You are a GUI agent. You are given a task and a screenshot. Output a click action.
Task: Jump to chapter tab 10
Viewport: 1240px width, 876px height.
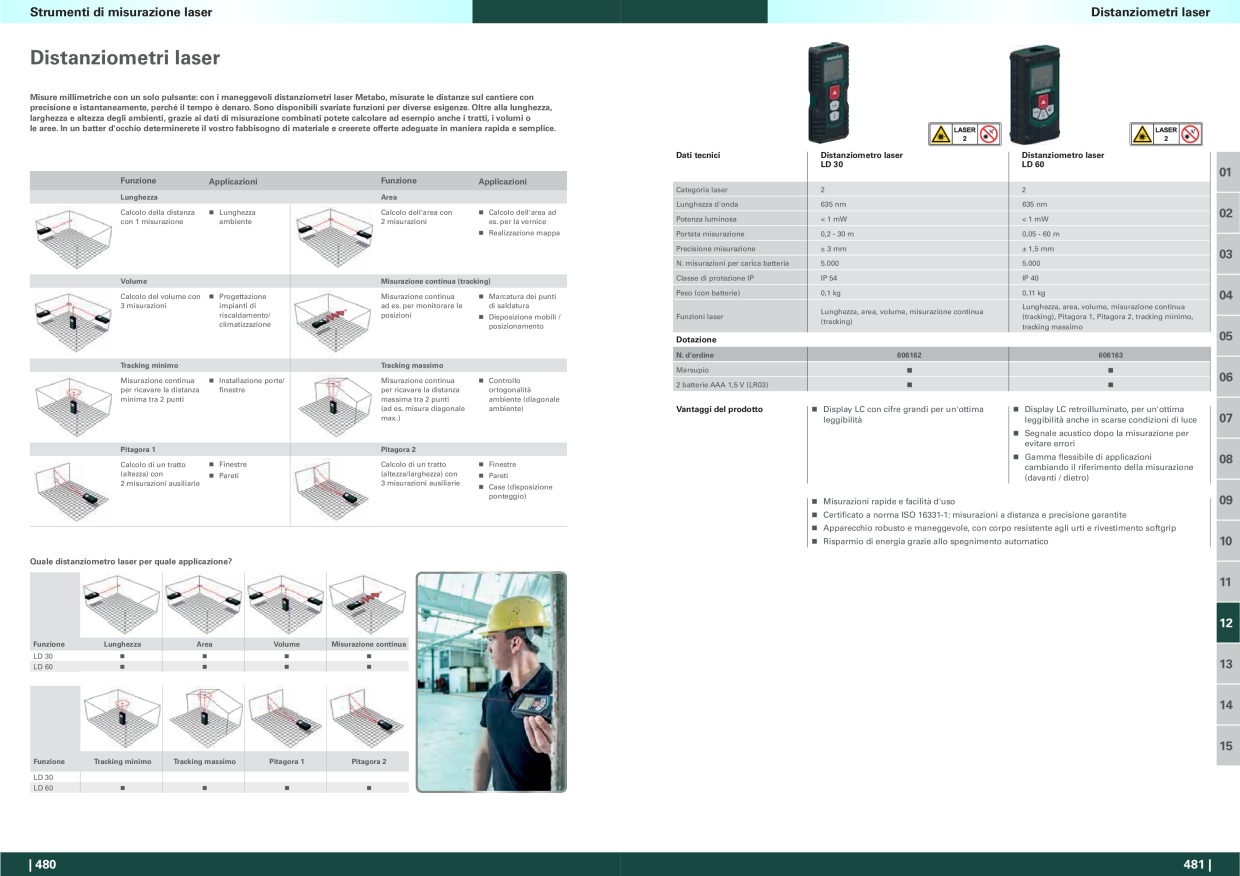1227,541
